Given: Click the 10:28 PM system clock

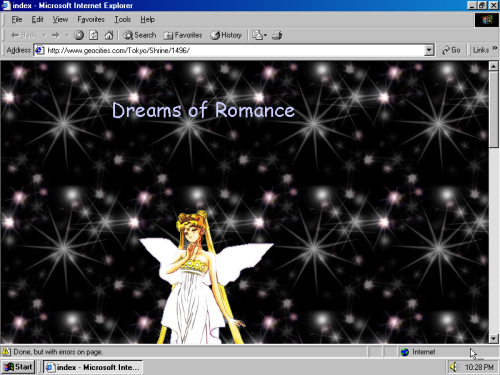Looking at the screenshot, I should coord(479,367).
